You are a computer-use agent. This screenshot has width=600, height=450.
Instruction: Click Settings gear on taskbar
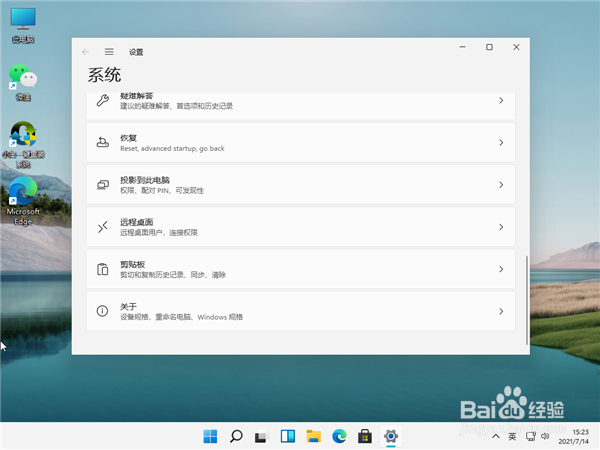[x=391, y=436]
